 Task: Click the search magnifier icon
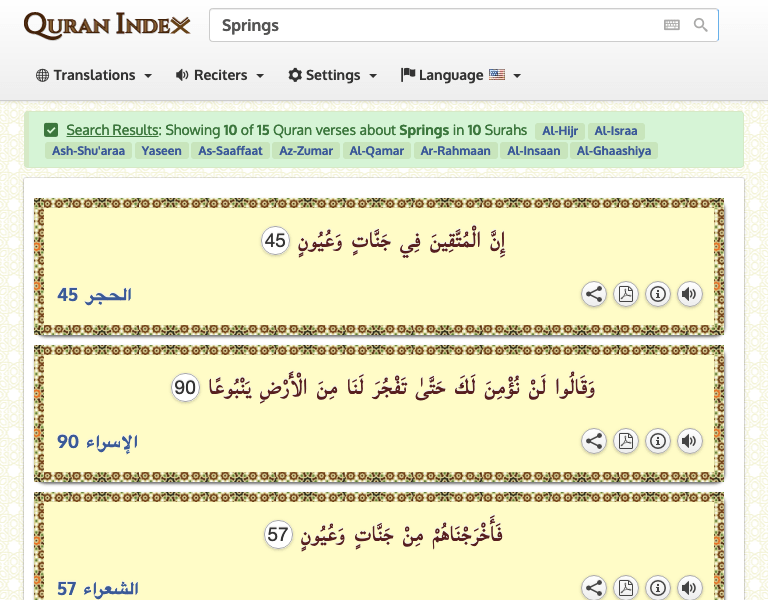(x=701, y=25)
